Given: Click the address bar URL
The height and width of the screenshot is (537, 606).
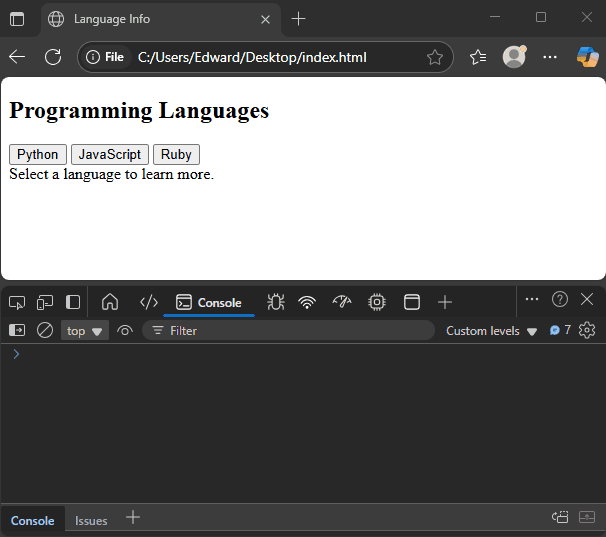Looking at the screenshot, I should pyautogui.click(x=252, y=57).
